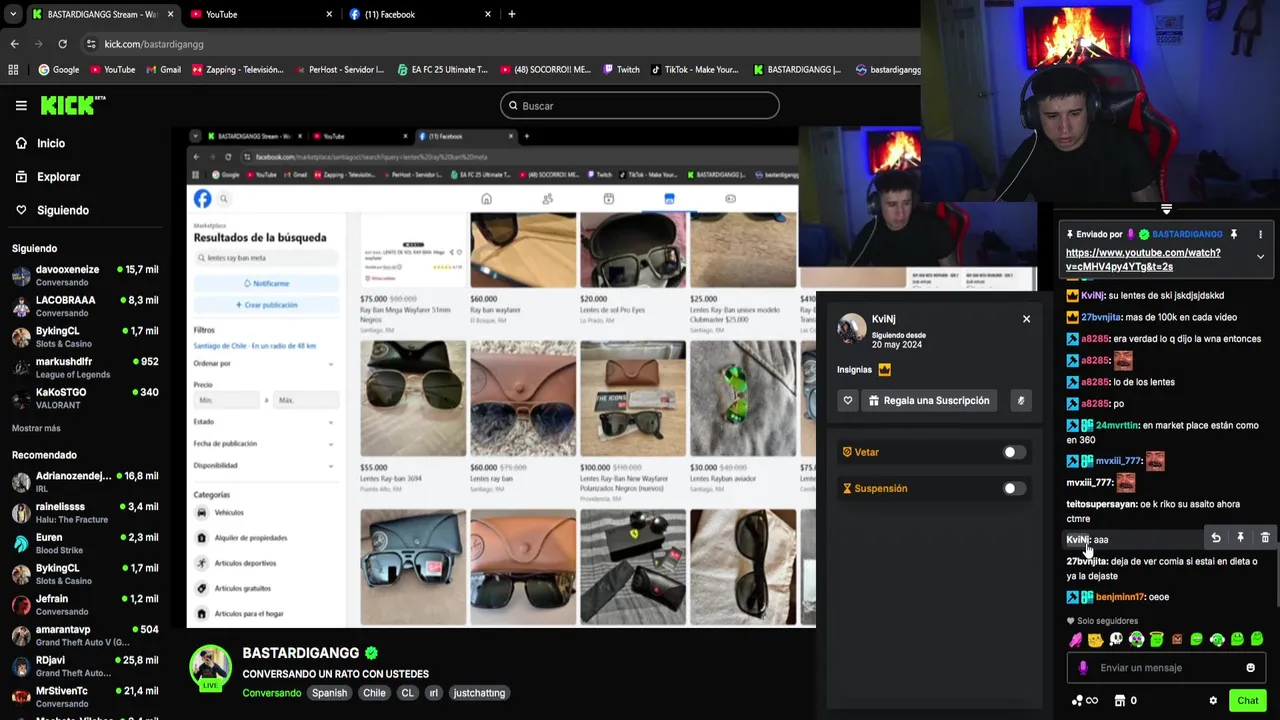Reload the Kick page
1280x720 pixels.
[x=62, y=44]
